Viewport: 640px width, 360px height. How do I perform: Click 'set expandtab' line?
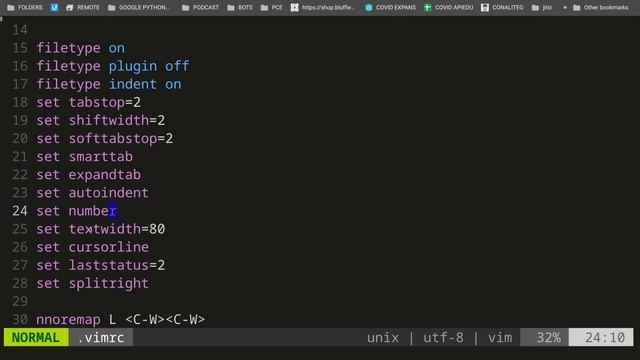coord(89,175)
